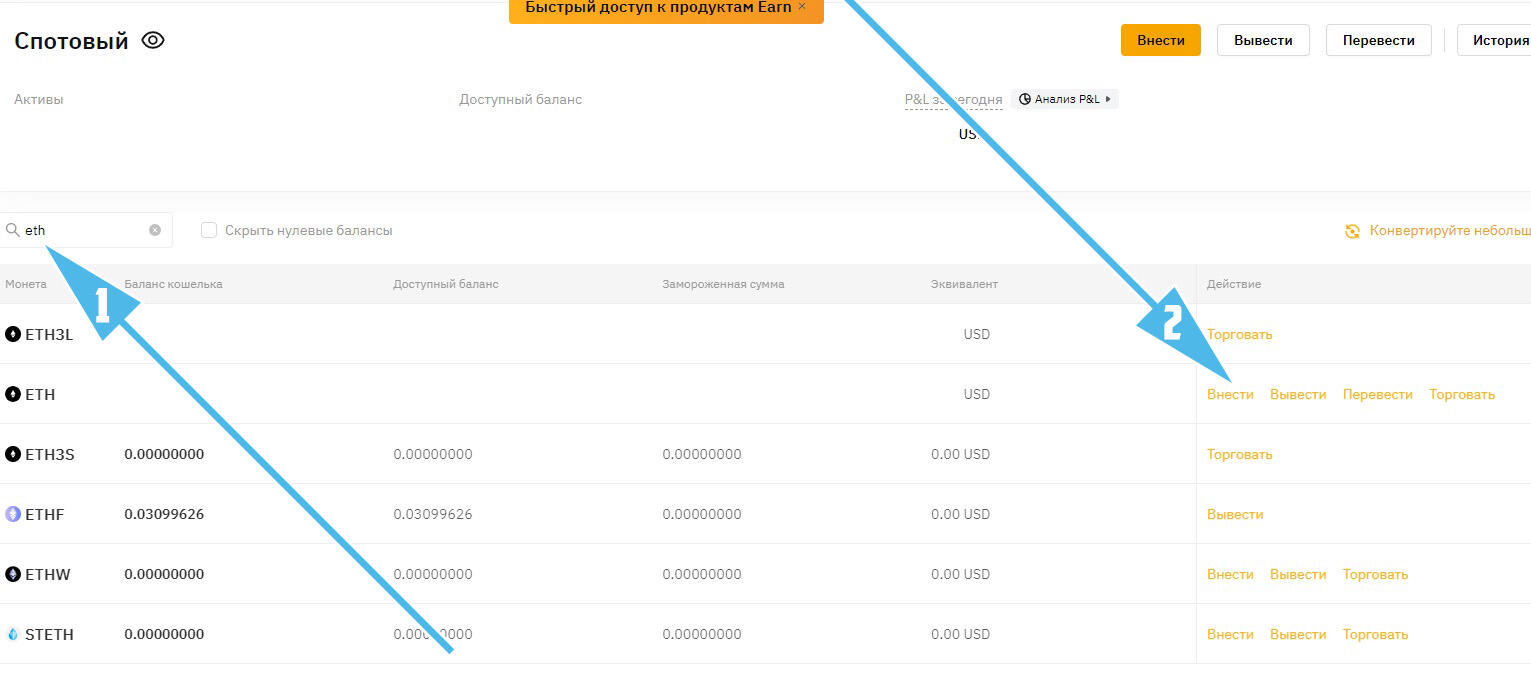This screenshot has width=1531, height=677.
Task: Click Внести in the STETH row
Action: [1230, 634]
